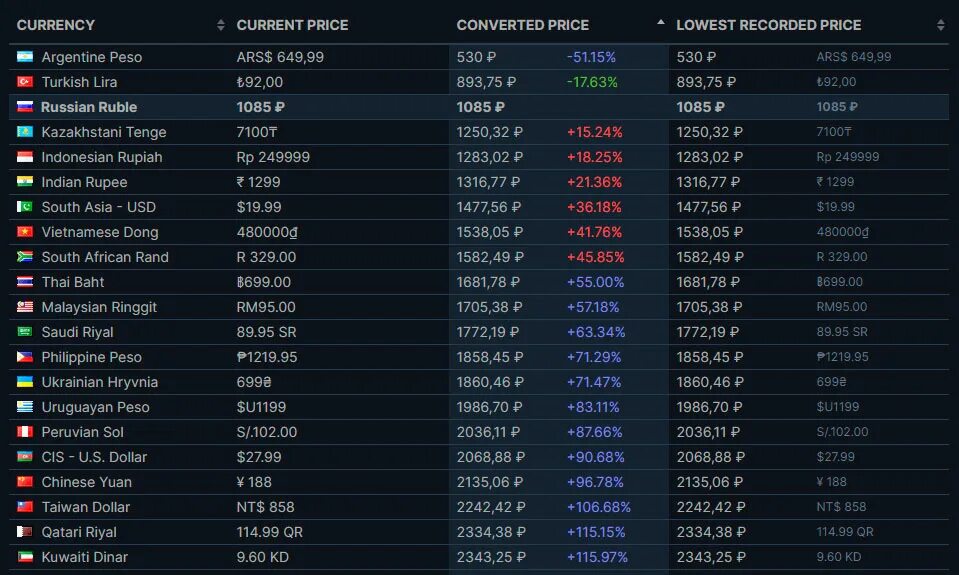Click the Qatari Riyal flag icon

[24, 532]
